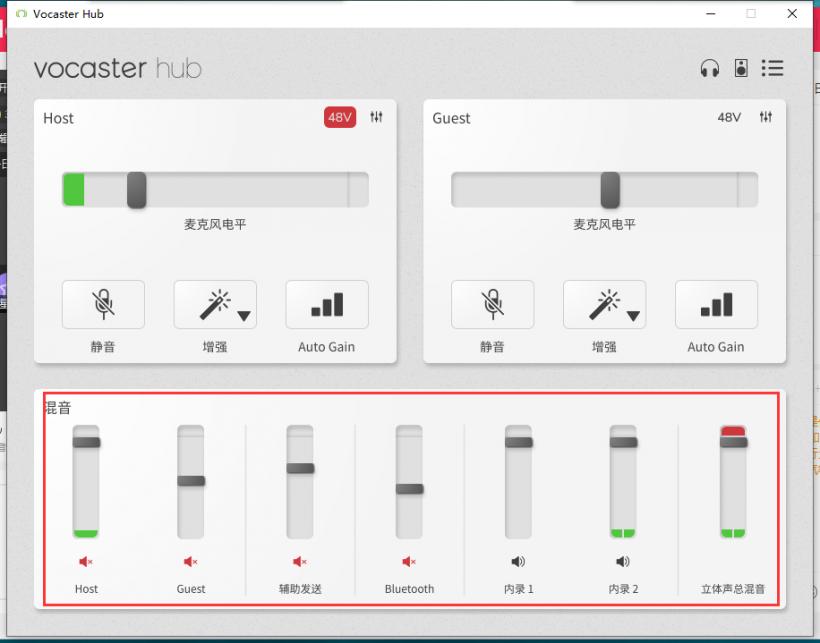Click the 内录 1 speaker icon
This screenshot has width=820, height=643.
516,561
